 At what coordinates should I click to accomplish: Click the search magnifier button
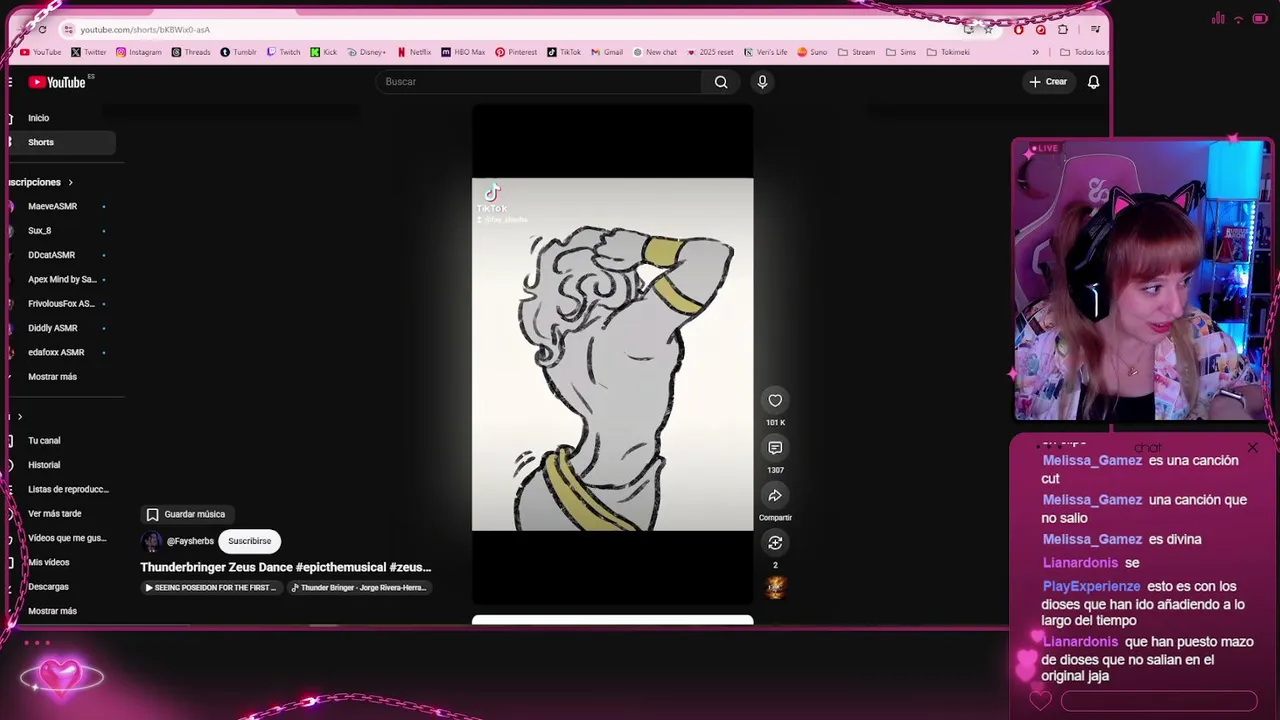pyautogui.click(x=721, y=82)
